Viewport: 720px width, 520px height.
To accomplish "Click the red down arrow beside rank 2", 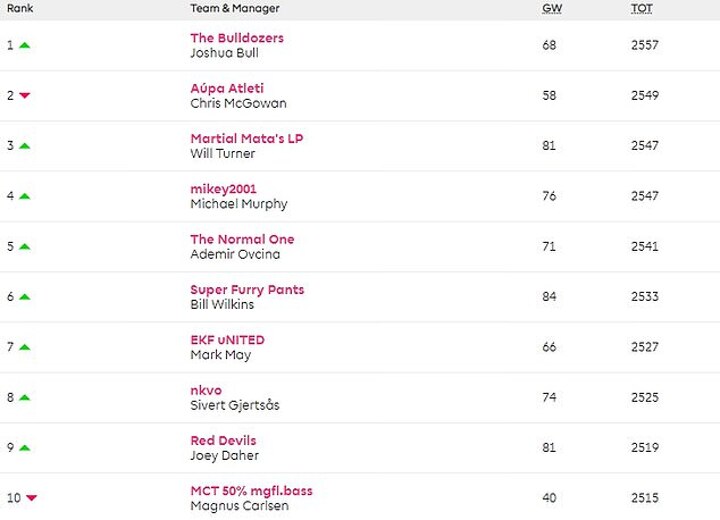I will tap(24, 96).
